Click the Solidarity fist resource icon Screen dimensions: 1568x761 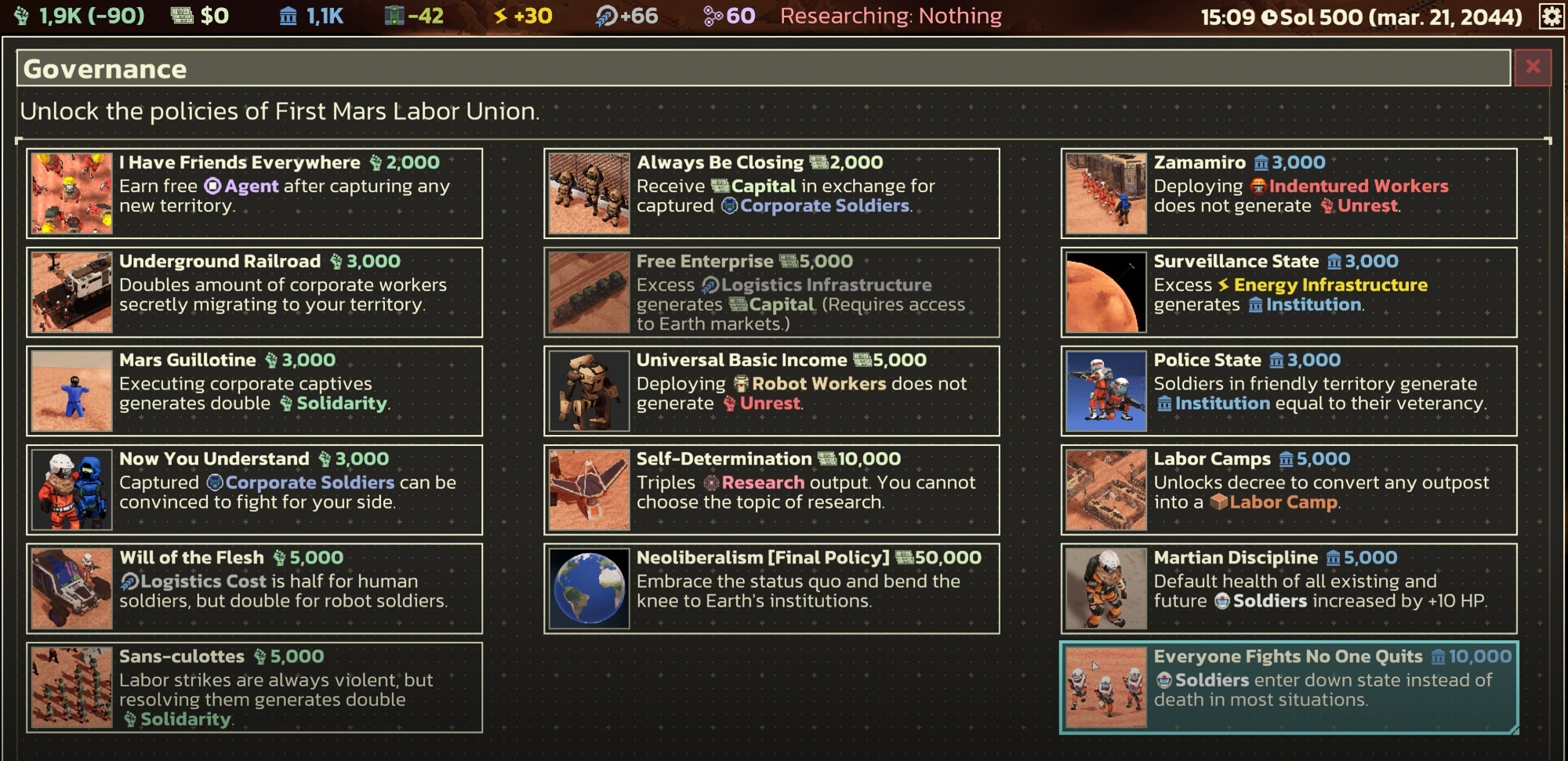pyautogui.click(x=22, y=16)
